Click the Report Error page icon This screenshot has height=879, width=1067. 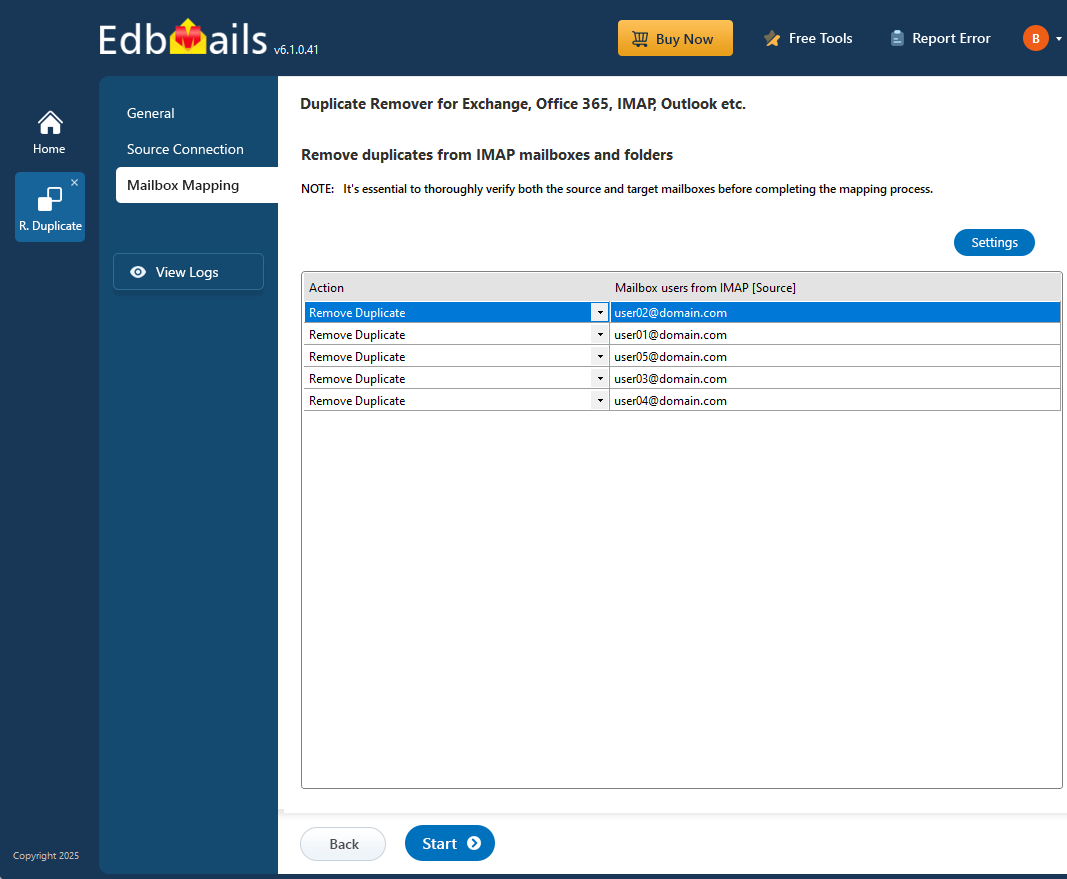(896, 37)
